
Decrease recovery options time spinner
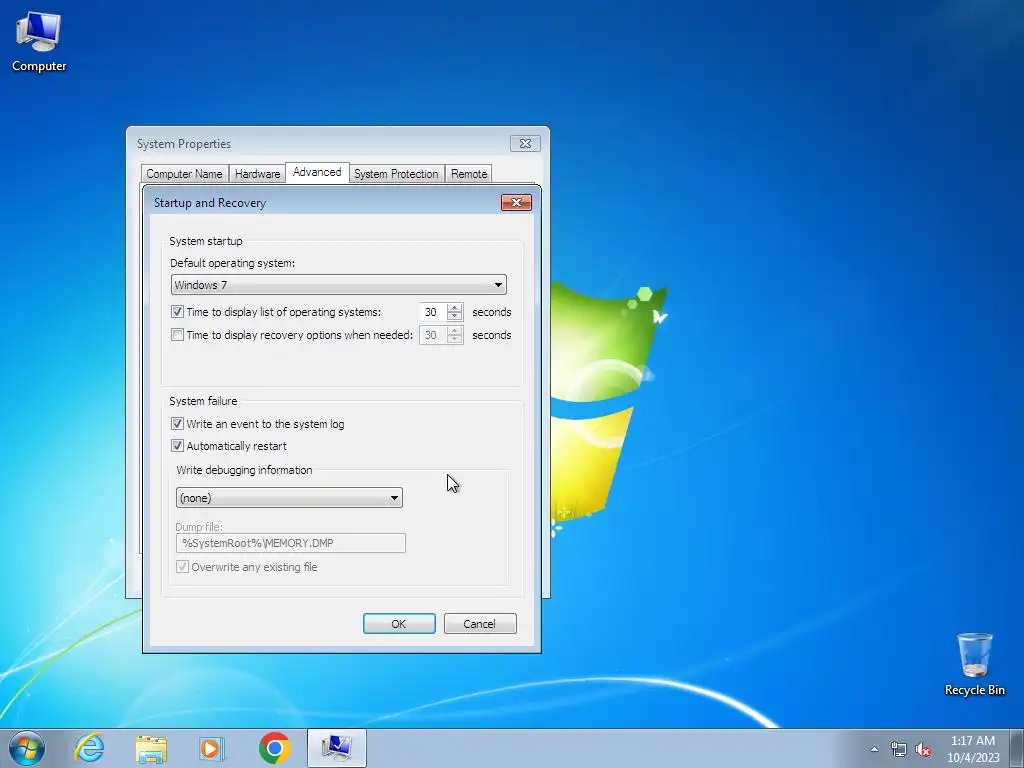pyautogui.click(x=455, y=340)
